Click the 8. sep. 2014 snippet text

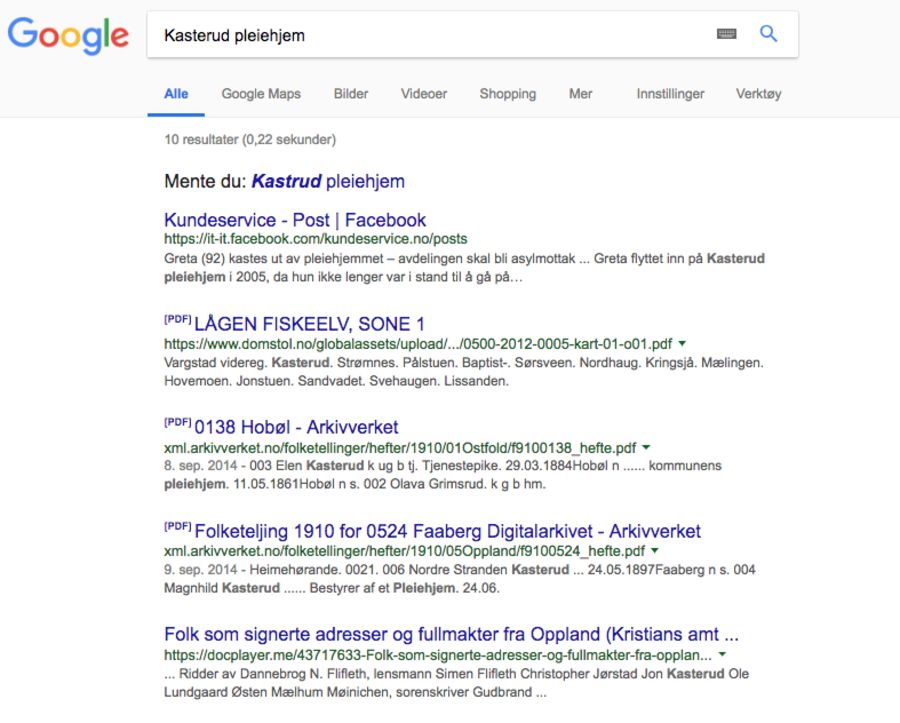pyautogui.click(x=443, y=475)
